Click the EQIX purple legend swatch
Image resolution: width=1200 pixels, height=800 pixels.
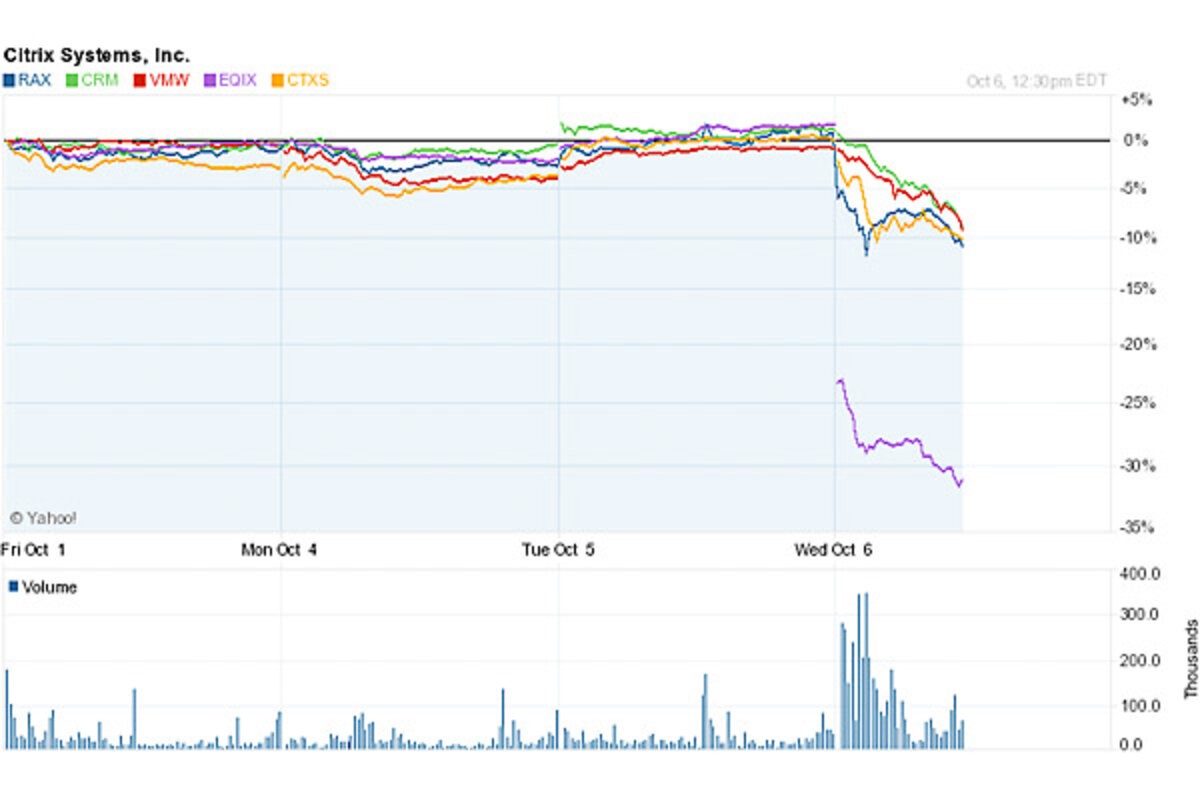(210, 80)
